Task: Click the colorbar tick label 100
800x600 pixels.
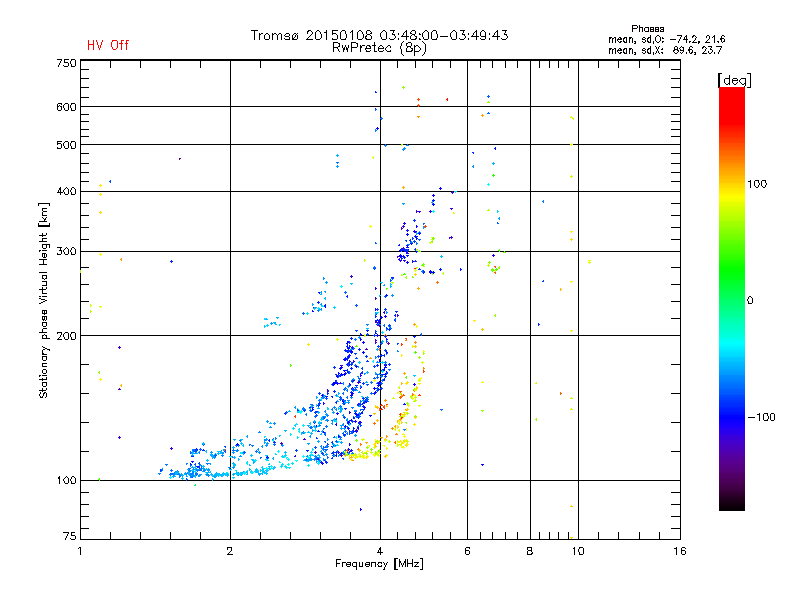Action: tap(757, 184)
